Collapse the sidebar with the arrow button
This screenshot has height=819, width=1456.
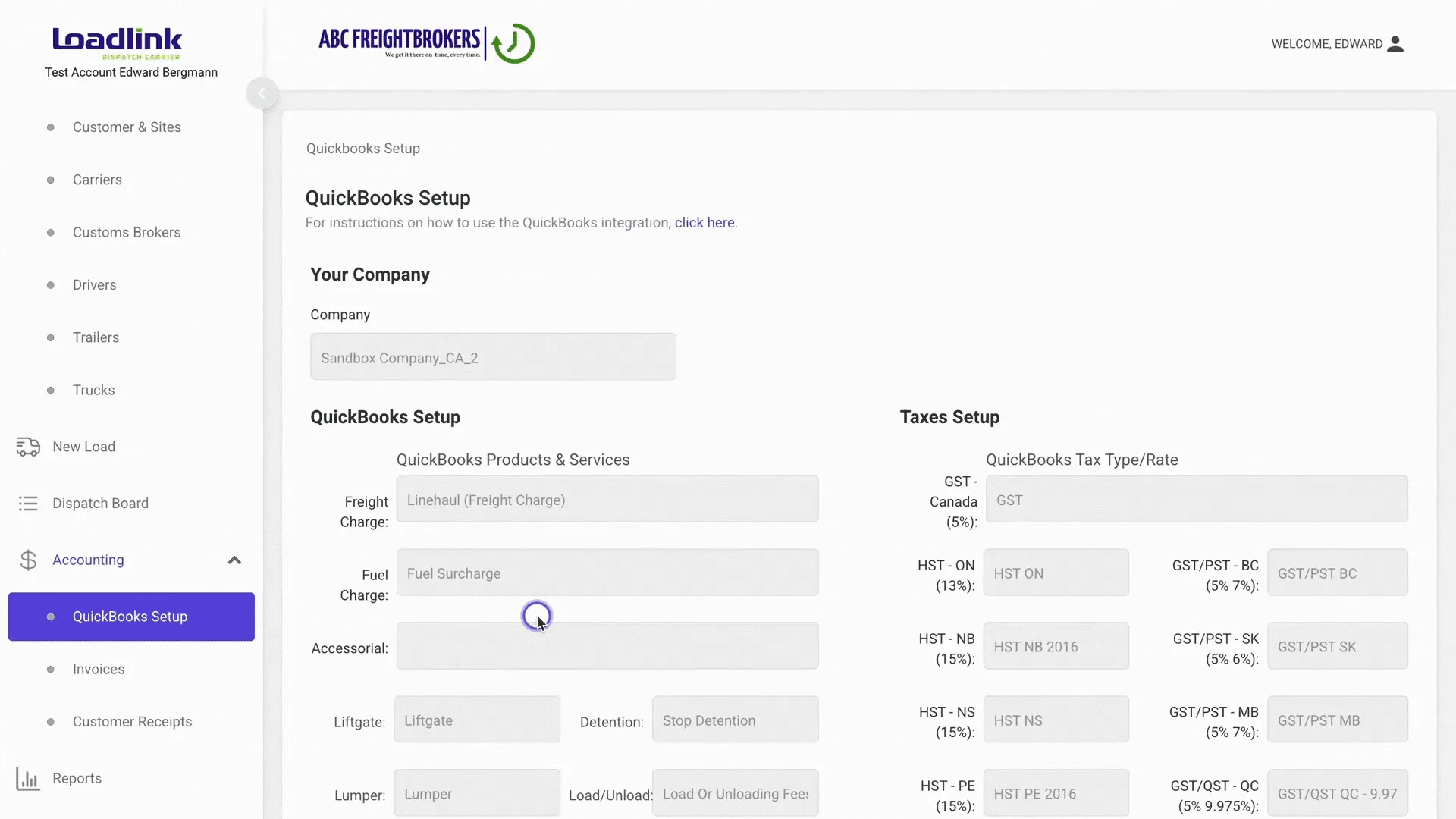point(262,93)
